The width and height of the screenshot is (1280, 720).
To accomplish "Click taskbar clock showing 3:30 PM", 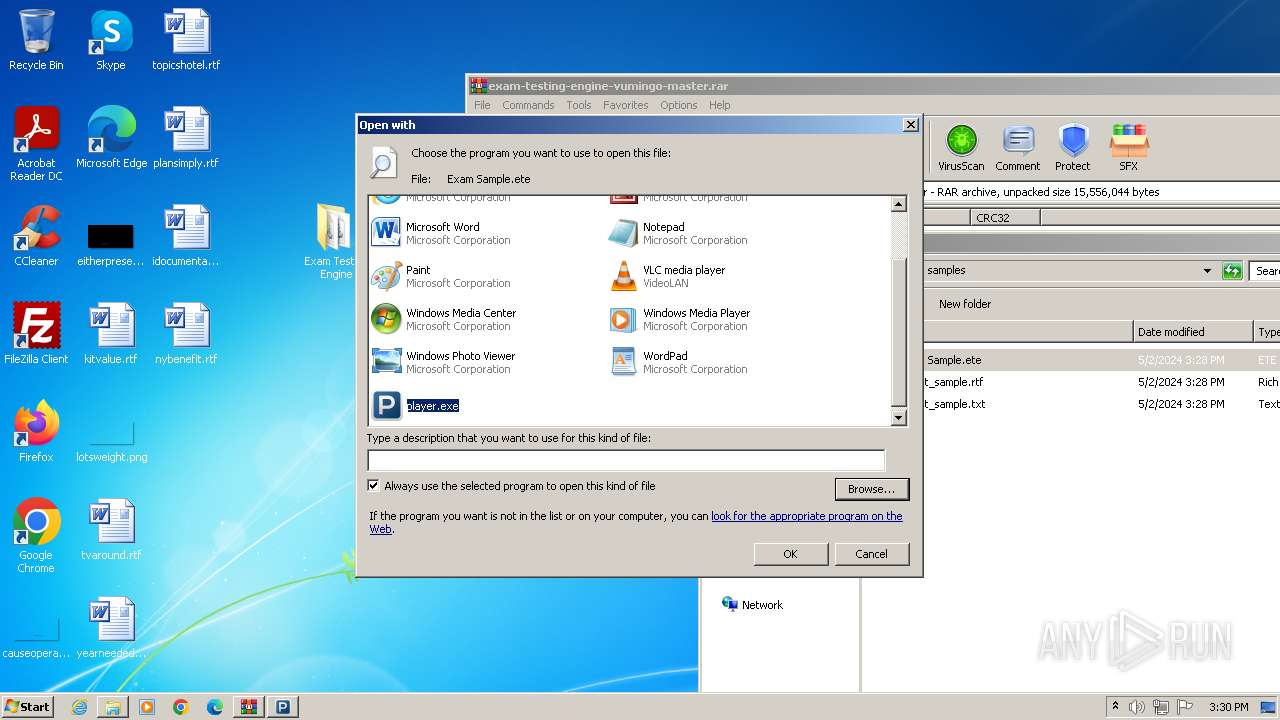I will pyautogui.click(x=1228, y=707).
